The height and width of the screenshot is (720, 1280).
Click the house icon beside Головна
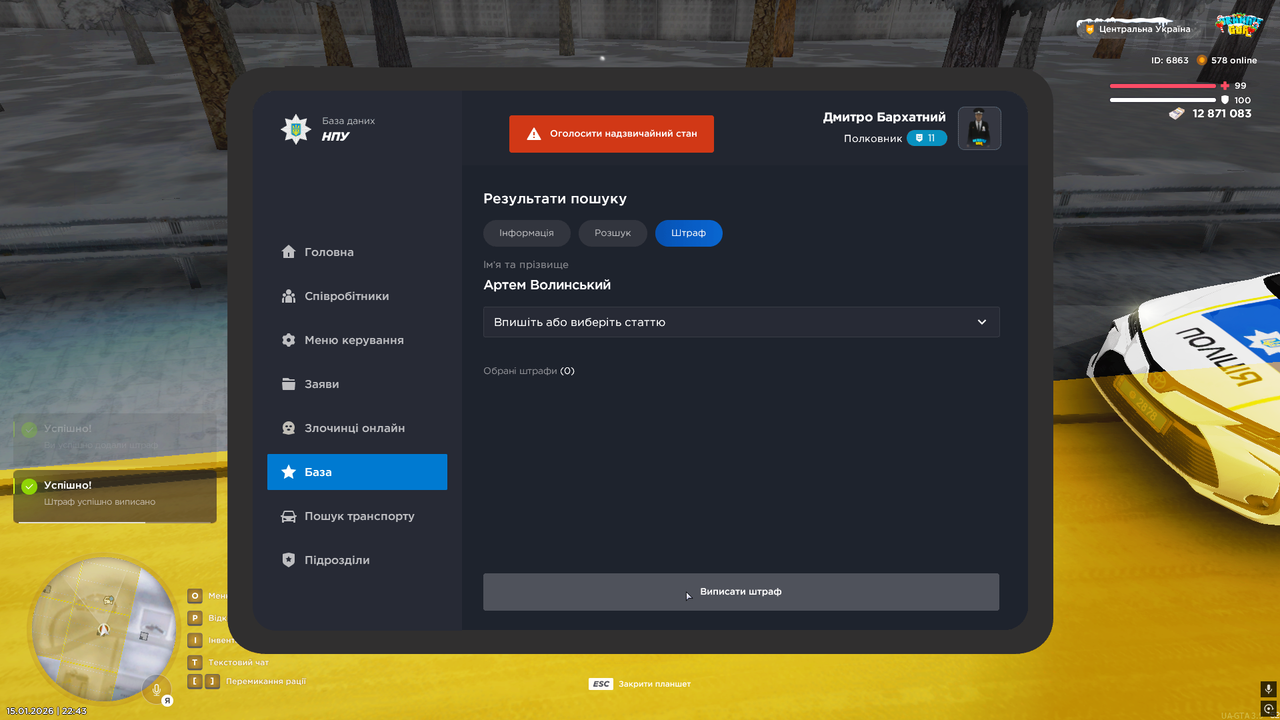coord(288,252)
